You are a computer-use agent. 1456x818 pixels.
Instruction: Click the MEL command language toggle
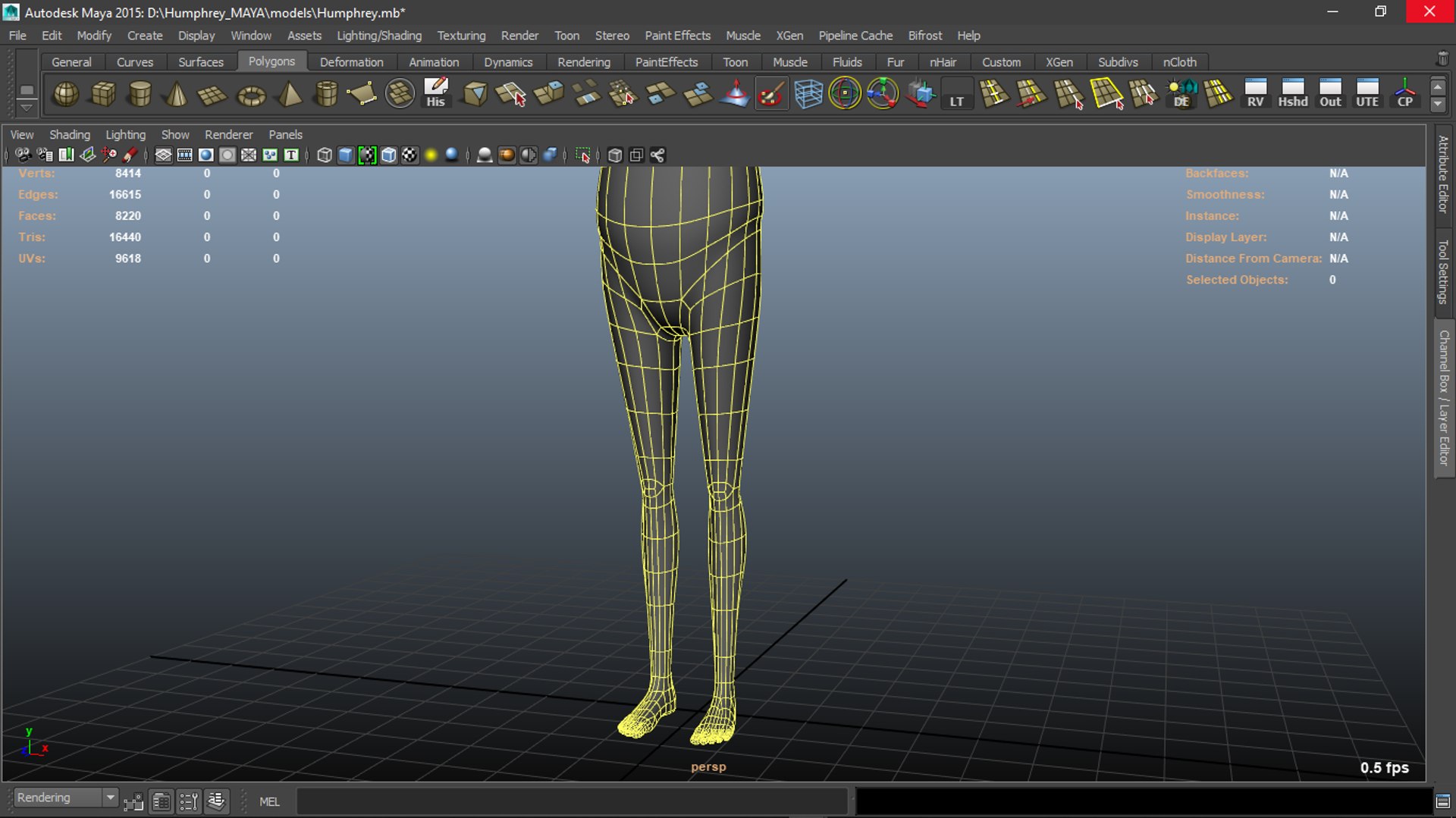269,801
